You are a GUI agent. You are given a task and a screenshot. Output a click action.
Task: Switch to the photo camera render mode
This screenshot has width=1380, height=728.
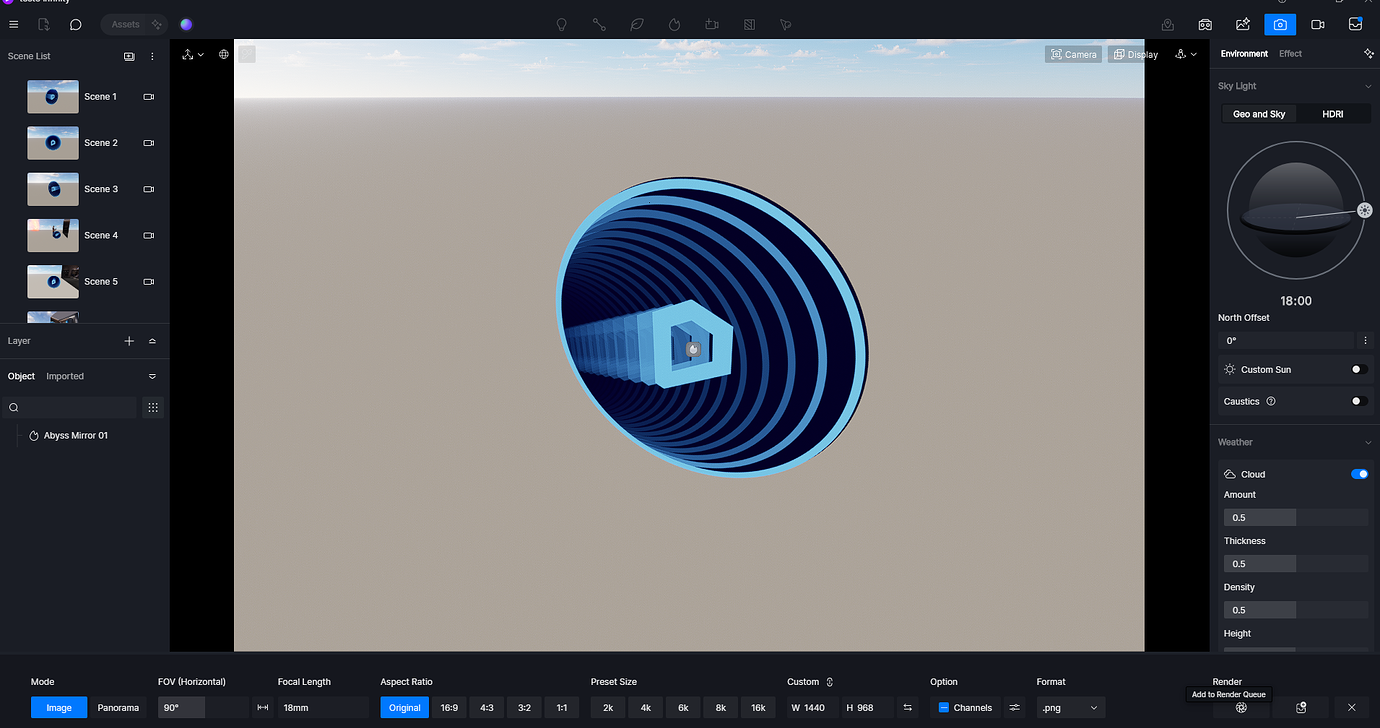tap(1280, 24)
